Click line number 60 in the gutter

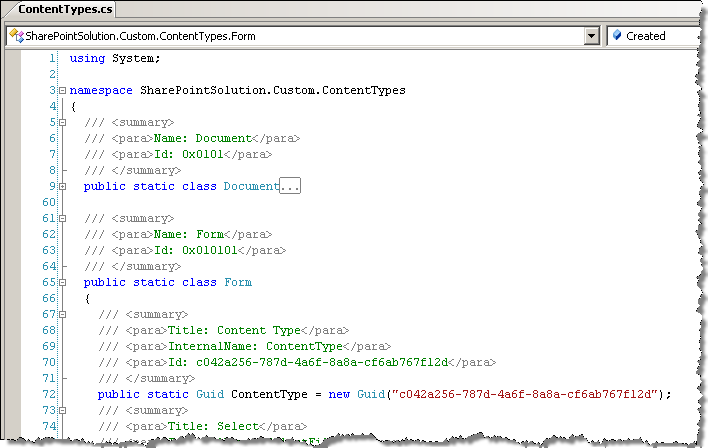coord(49,202)
